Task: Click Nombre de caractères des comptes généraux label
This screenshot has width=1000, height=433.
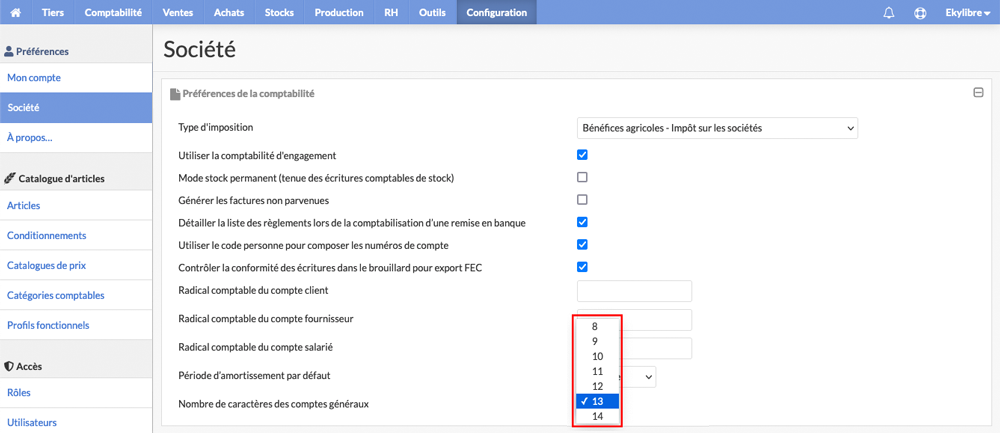Action: (x=274, y=404)
